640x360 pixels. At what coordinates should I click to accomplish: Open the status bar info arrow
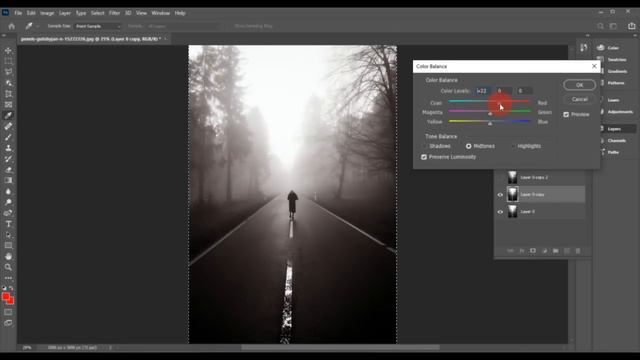coord(110,348)
